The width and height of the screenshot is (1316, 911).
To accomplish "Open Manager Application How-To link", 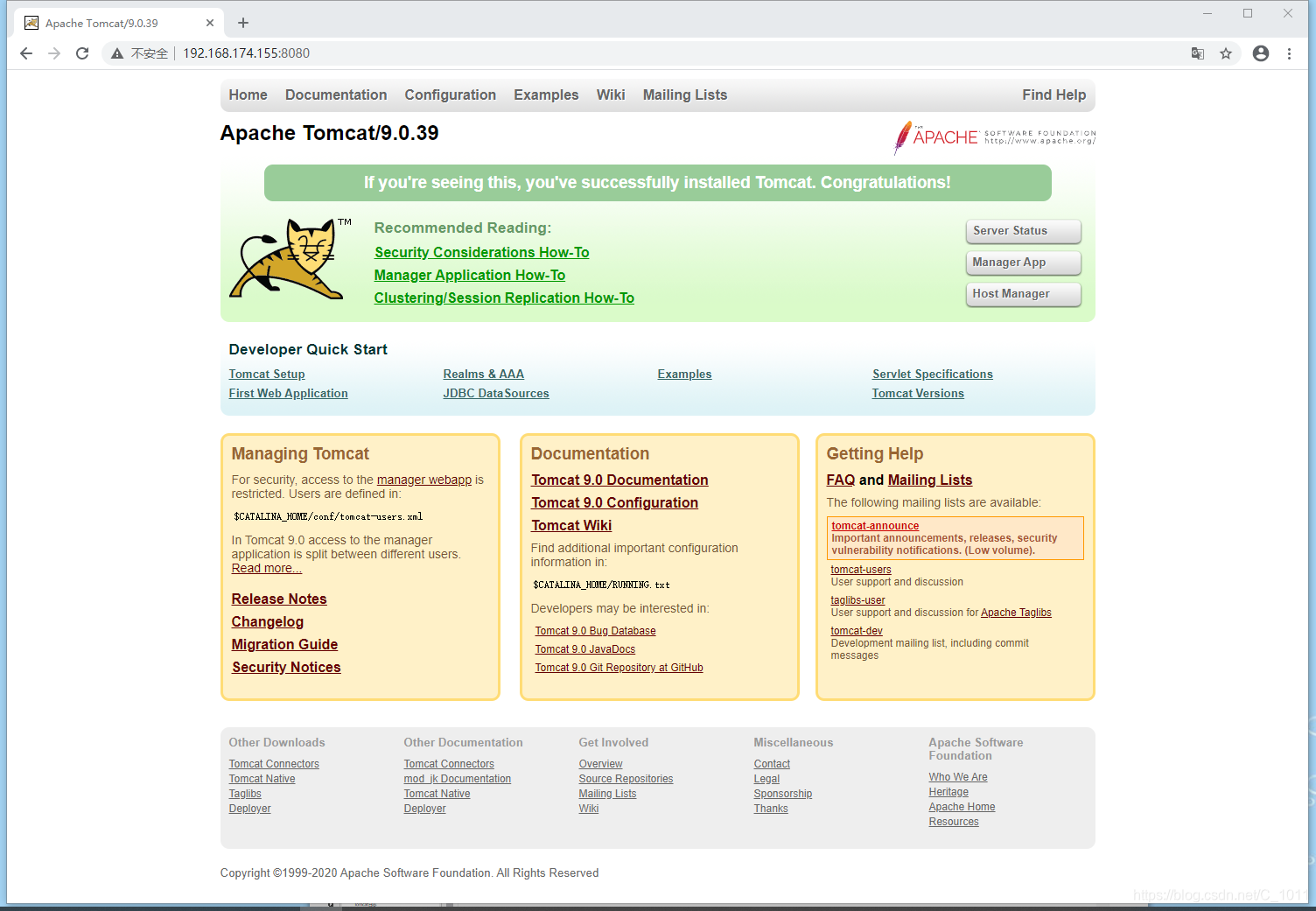I will click(470, 275).
